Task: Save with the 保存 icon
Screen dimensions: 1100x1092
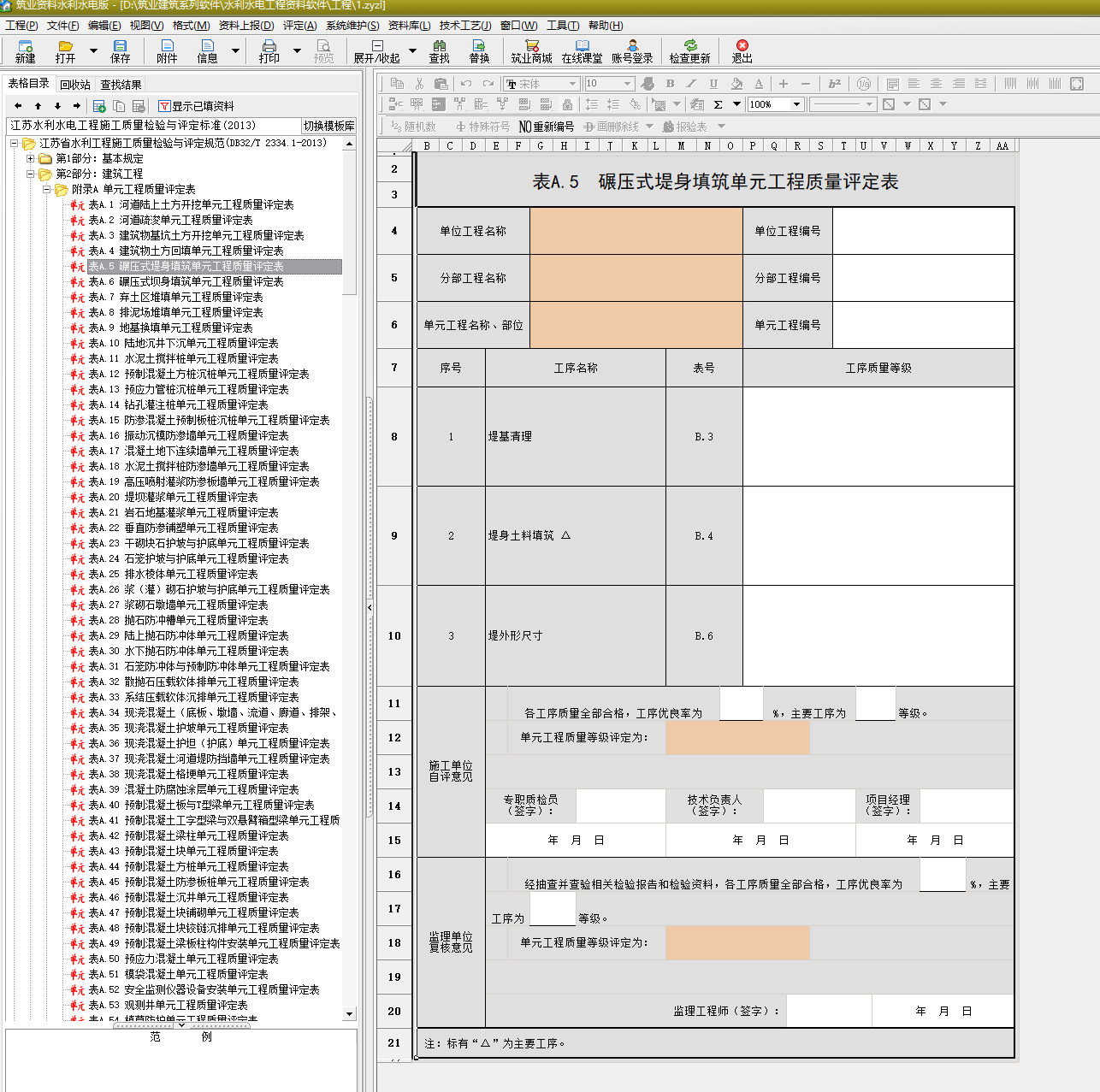Action: pyautogui.click(x=120, y=51)
